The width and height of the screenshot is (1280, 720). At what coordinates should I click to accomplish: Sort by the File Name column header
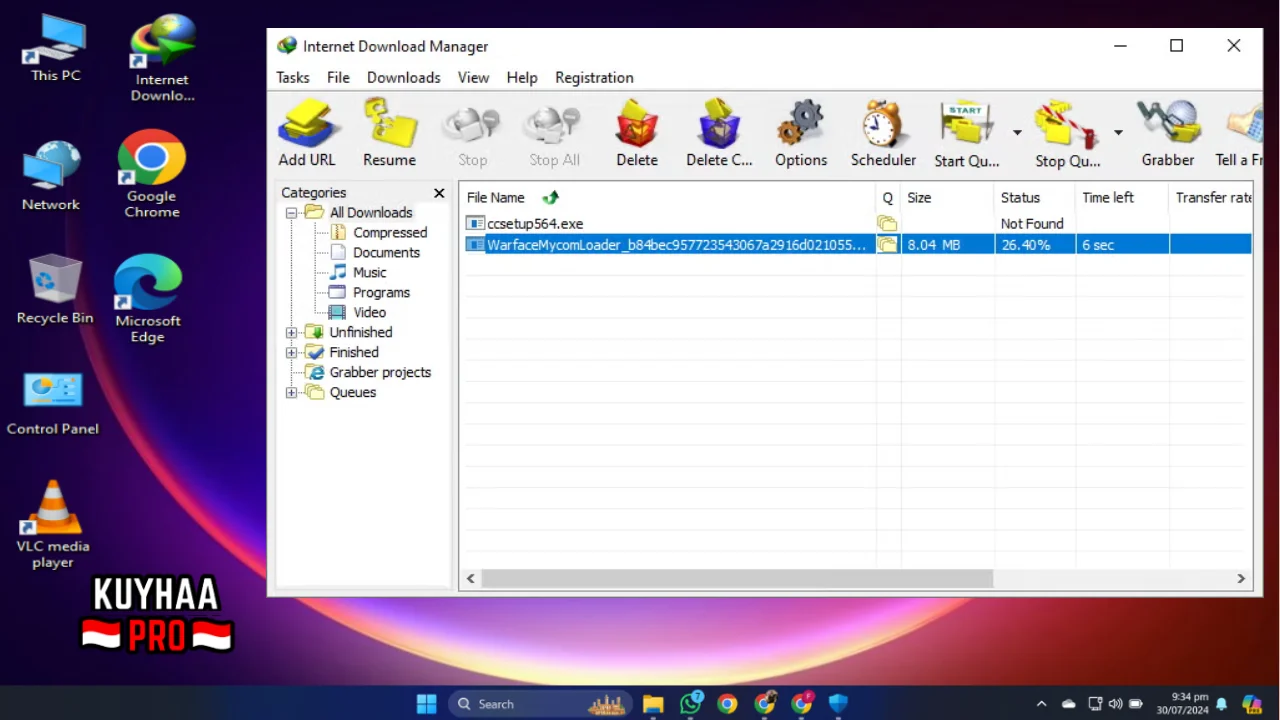pyautogui.click(x=667, y=198)
